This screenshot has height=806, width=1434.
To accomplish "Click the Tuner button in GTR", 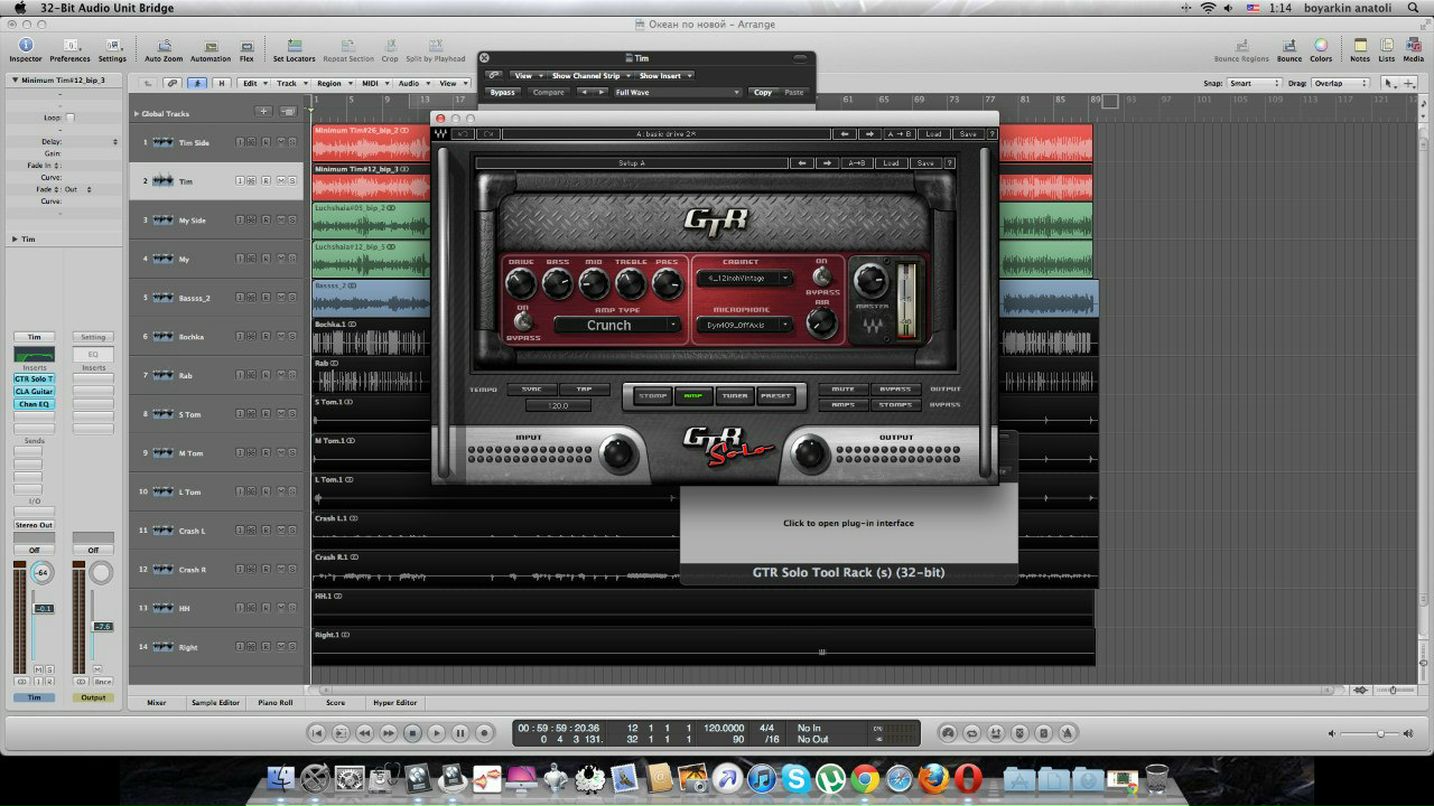I will point(735,396).
